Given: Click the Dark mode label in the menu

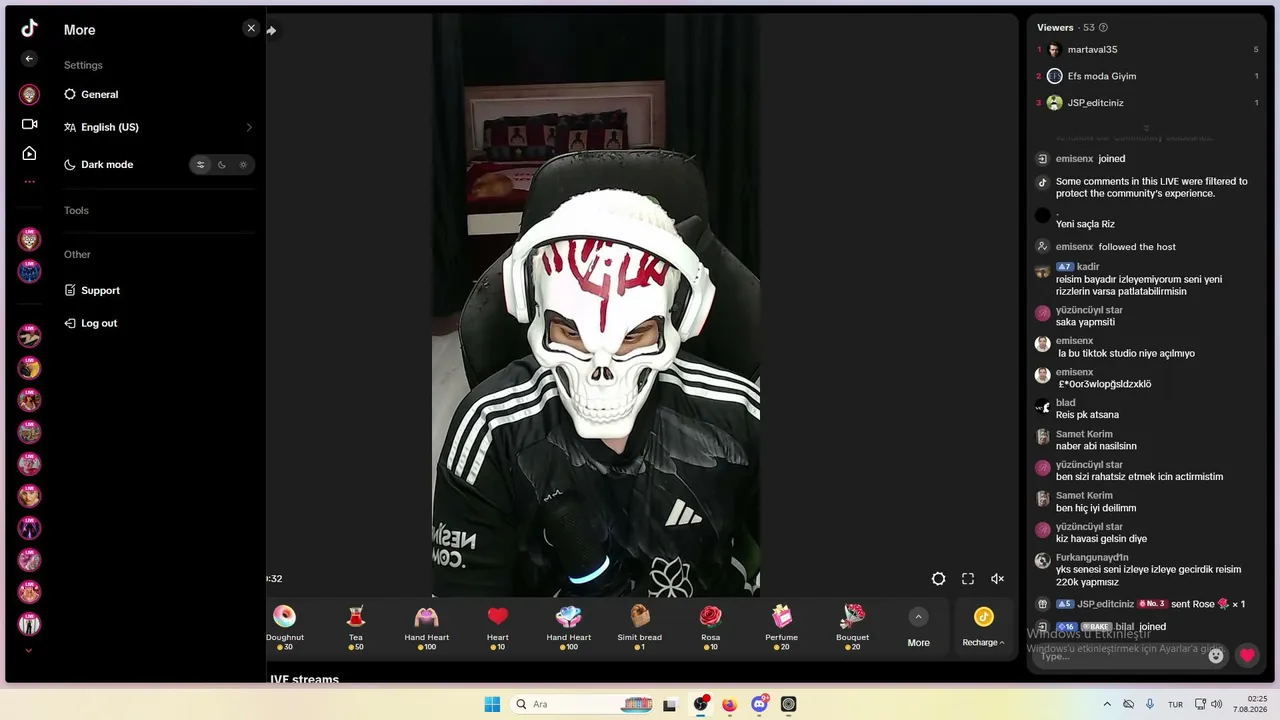Looking at the screenshot, I should [x=107, y=165].
